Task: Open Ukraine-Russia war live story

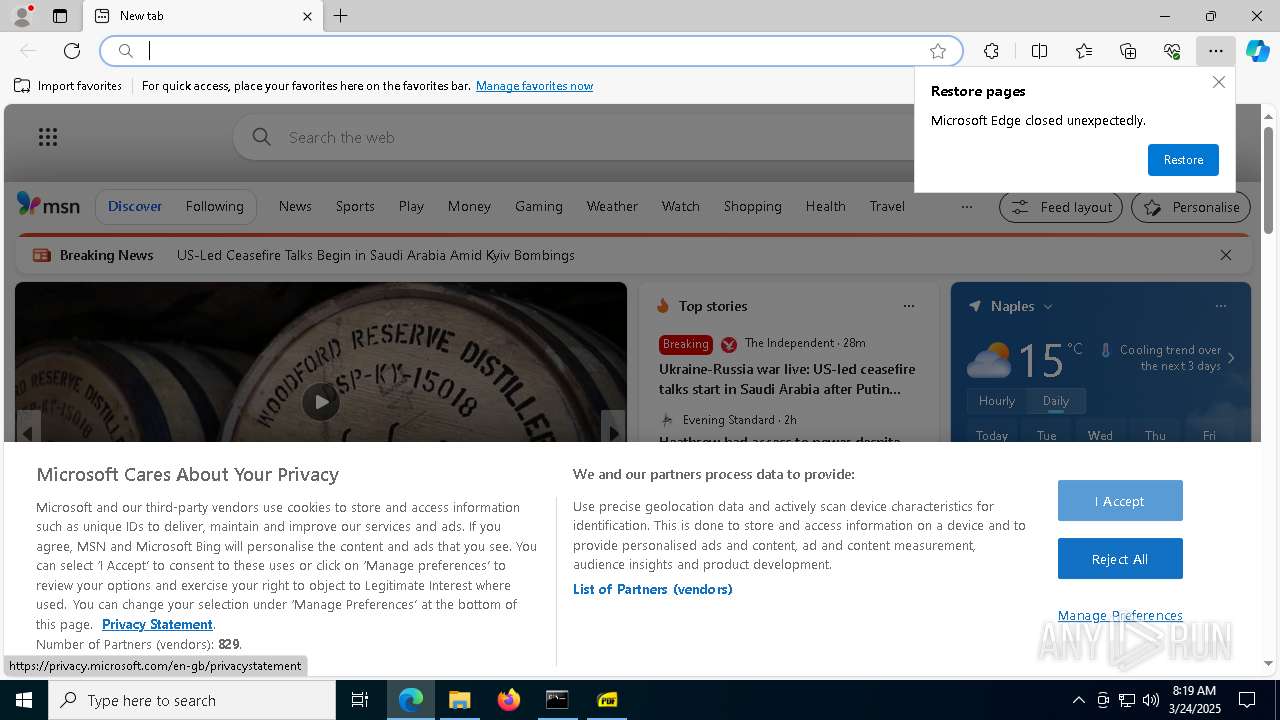Action: 787,379
